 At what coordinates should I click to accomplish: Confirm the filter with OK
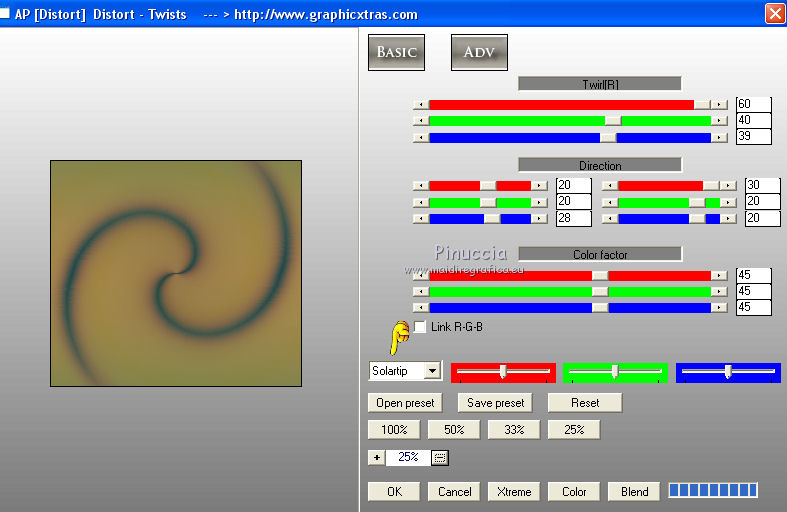[x=394, y=491]
